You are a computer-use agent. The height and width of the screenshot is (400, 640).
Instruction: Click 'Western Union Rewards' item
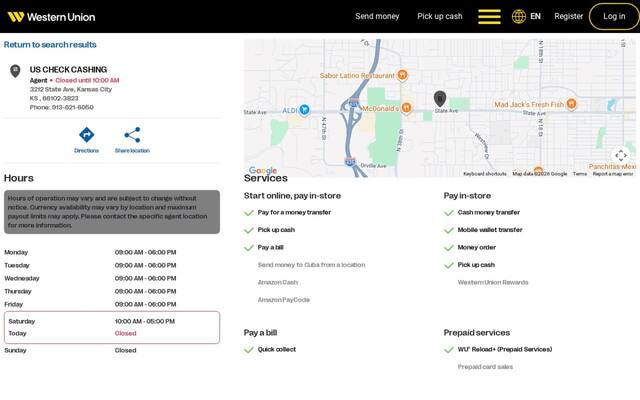(x=493, y=282)
